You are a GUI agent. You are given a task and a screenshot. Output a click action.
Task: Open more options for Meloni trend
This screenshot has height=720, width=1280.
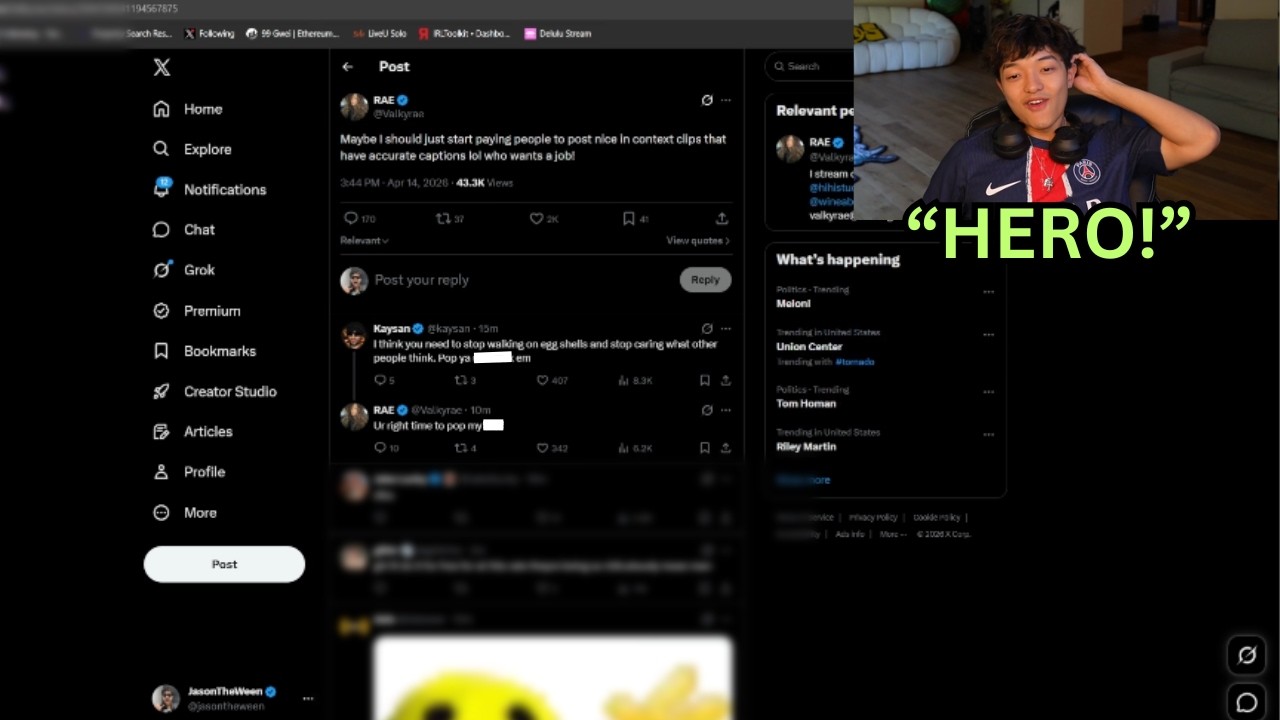coord(988,292)
